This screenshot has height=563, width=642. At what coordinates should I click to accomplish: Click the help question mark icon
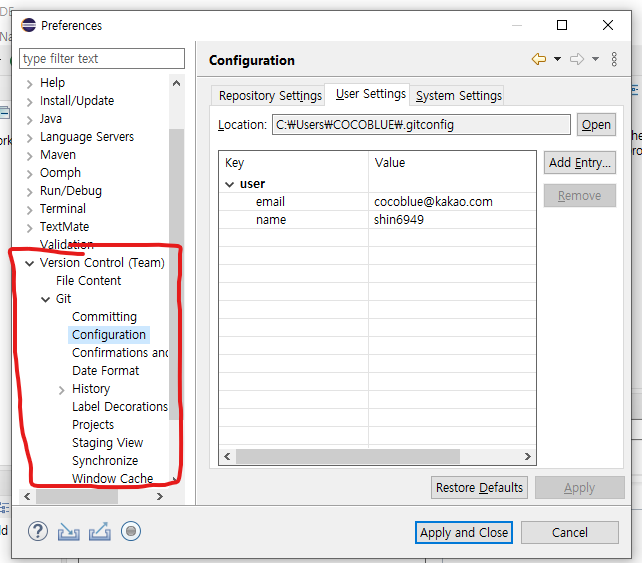coord(38,531)
